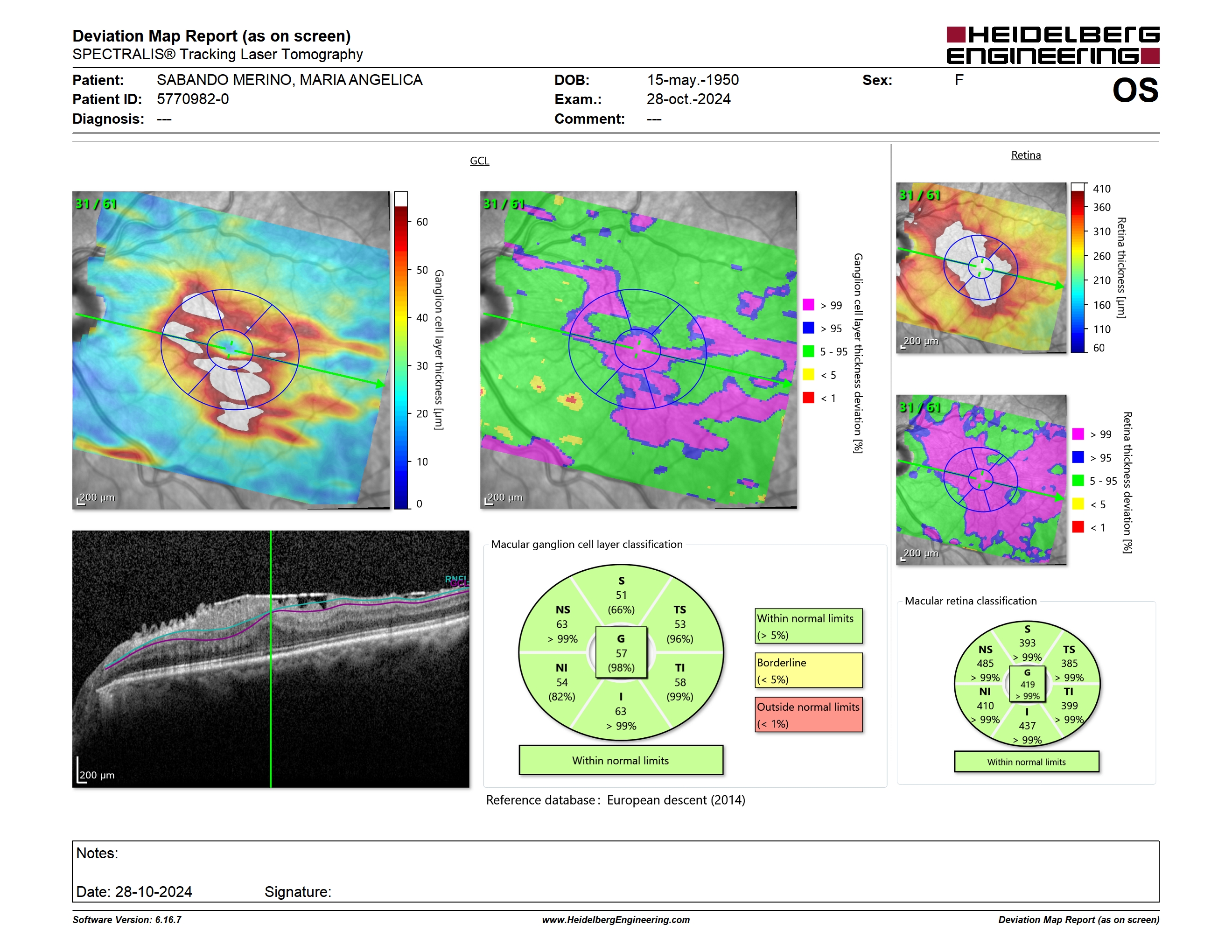Click the 'Date: 28-10-2024' text
Image resolution: width=1232 pixels, height=952 pixels.
click(134, 892)
